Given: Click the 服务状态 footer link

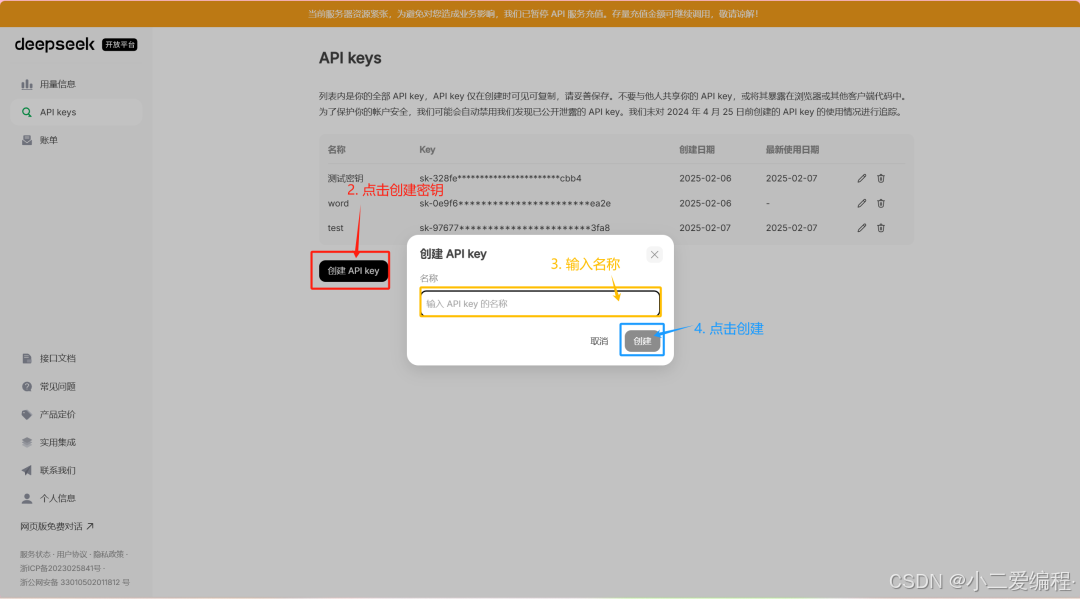Looking at the screenshot, I should click(x=35, y=554).
